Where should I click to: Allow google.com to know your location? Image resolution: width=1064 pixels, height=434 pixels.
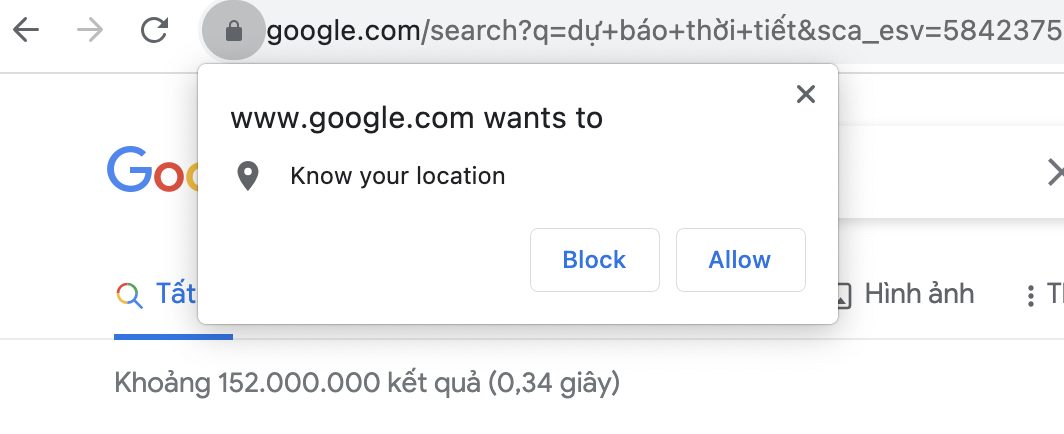pos(740,260)
